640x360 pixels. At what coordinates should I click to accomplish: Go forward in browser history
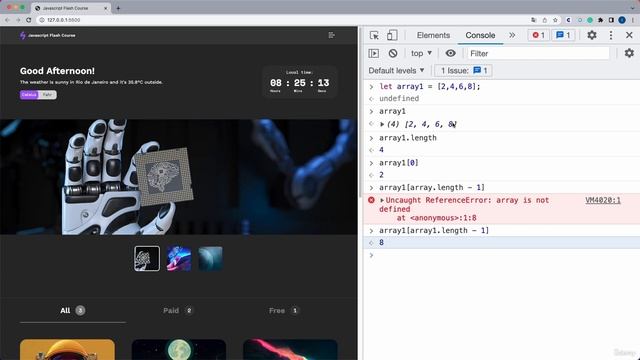(18, 20)
